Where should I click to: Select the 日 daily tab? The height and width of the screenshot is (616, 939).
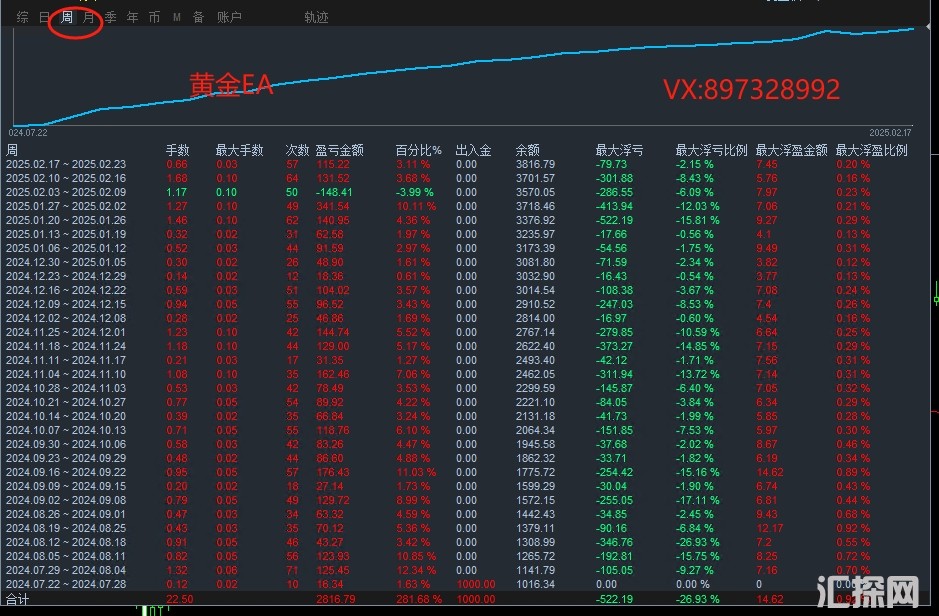click(x=44, y=17)
